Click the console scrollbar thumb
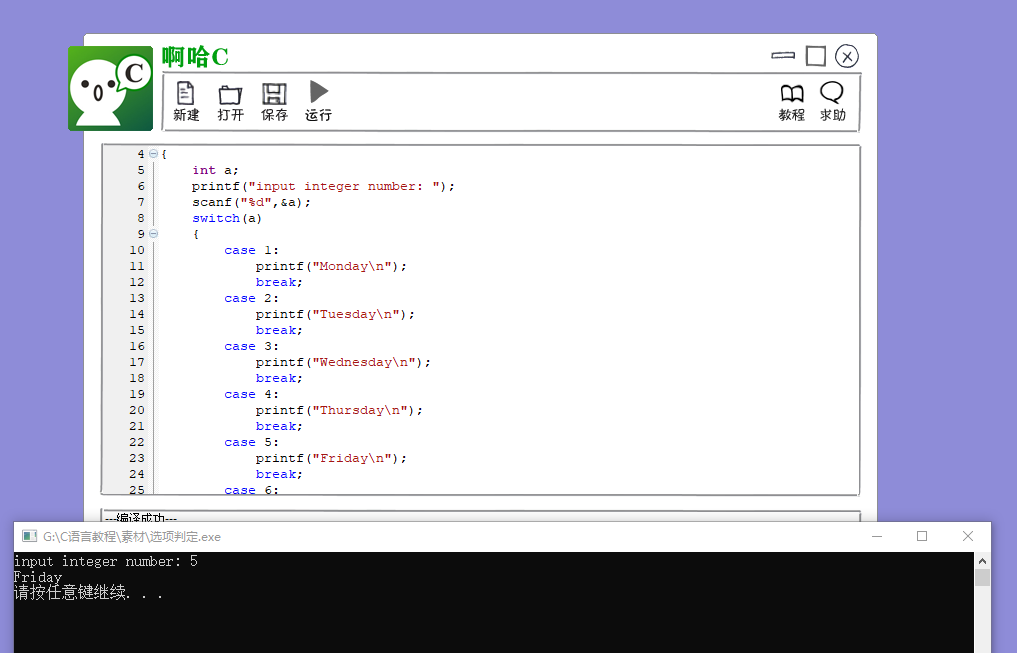 [x=982, y=577]
